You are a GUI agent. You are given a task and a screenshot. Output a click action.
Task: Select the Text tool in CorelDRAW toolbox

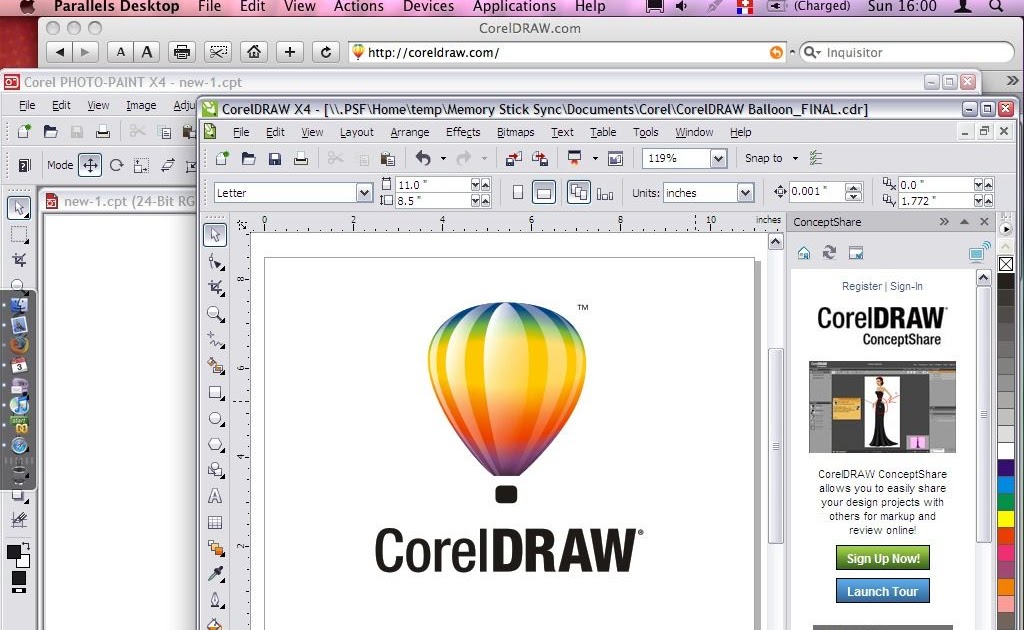pyautogui.click(x=215, y=496)
